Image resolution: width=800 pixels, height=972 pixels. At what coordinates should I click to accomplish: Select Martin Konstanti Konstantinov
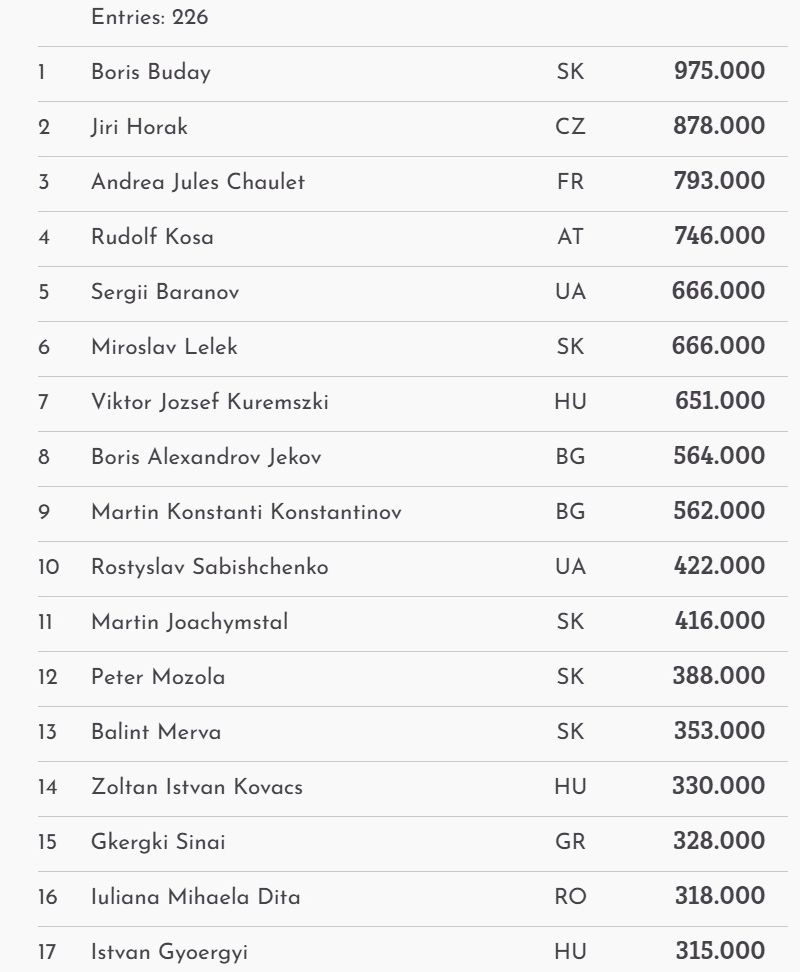pos(246,512)
